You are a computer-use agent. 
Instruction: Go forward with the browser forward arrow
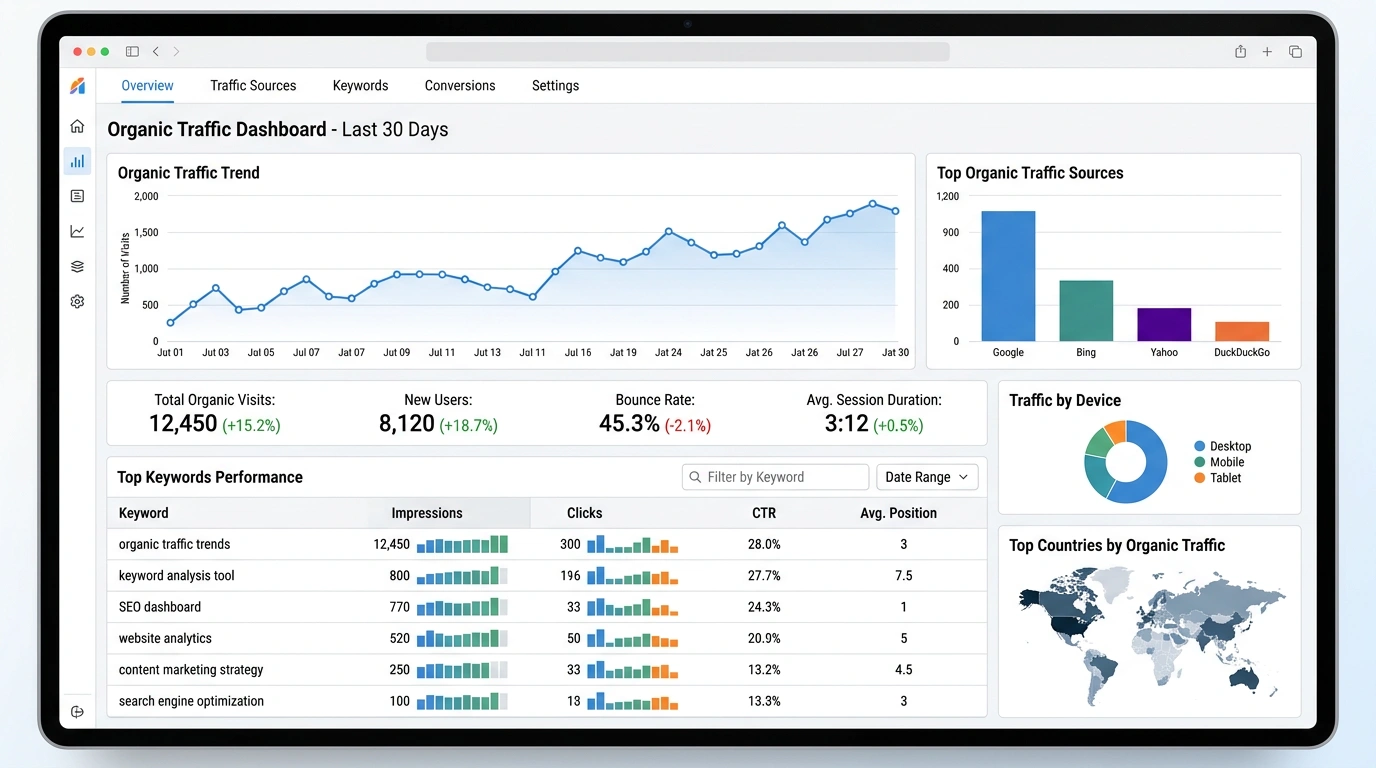point(176,51)
